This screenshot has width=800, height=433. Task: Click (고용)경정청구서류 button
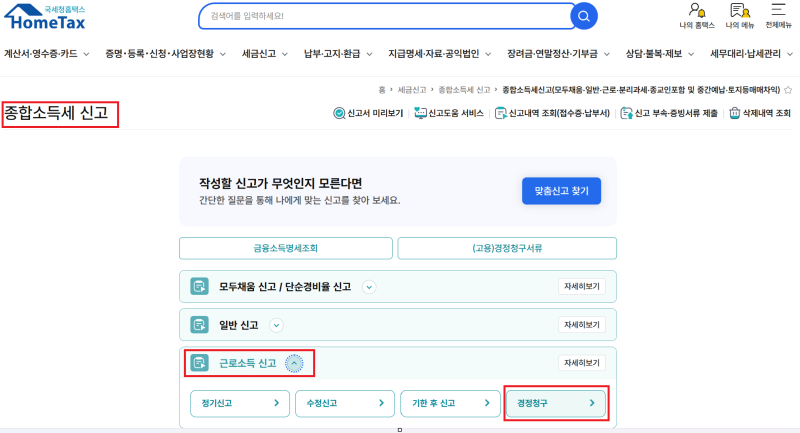click(x=507, y=248)
